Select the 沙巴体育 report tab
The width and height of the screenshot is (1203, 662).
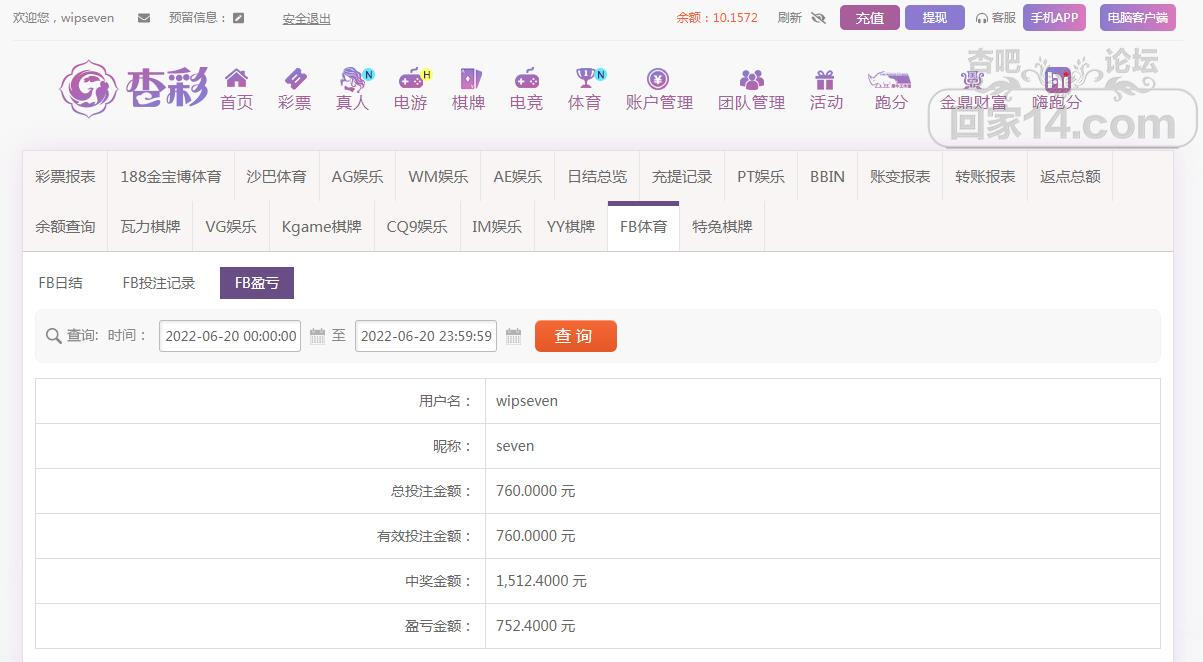click(276, 176)
